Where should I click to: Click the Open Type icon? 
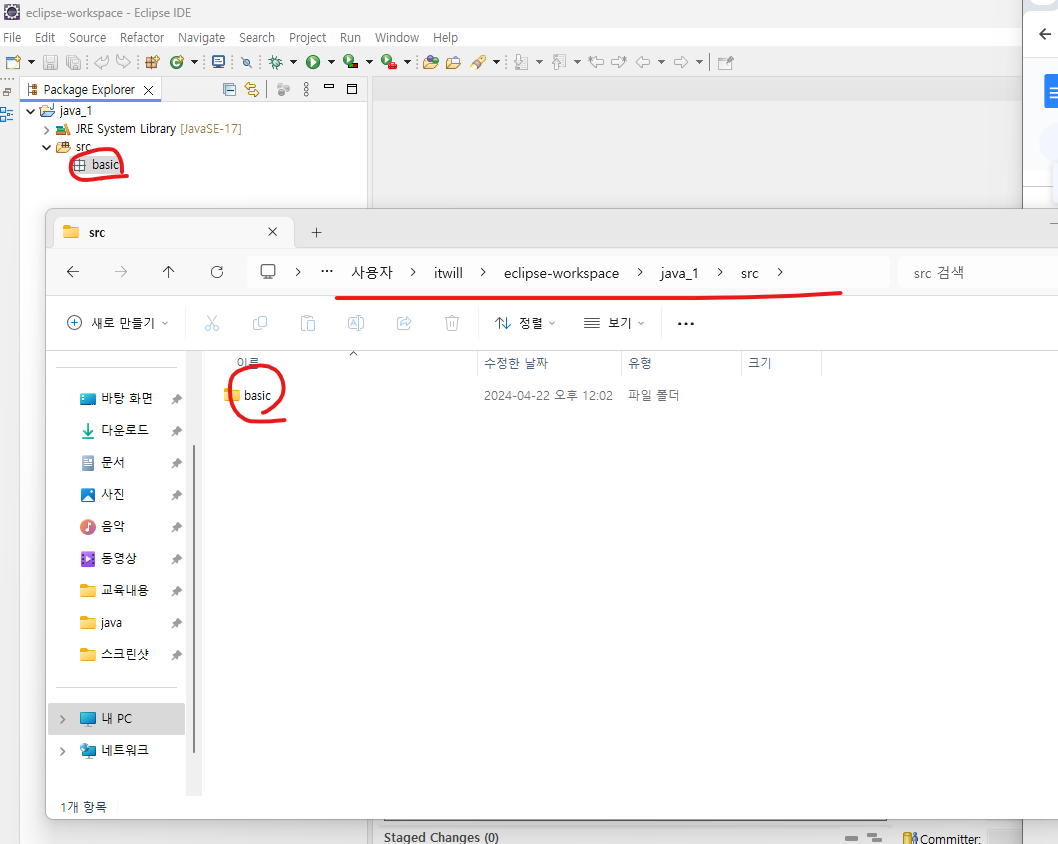(431, 63)
